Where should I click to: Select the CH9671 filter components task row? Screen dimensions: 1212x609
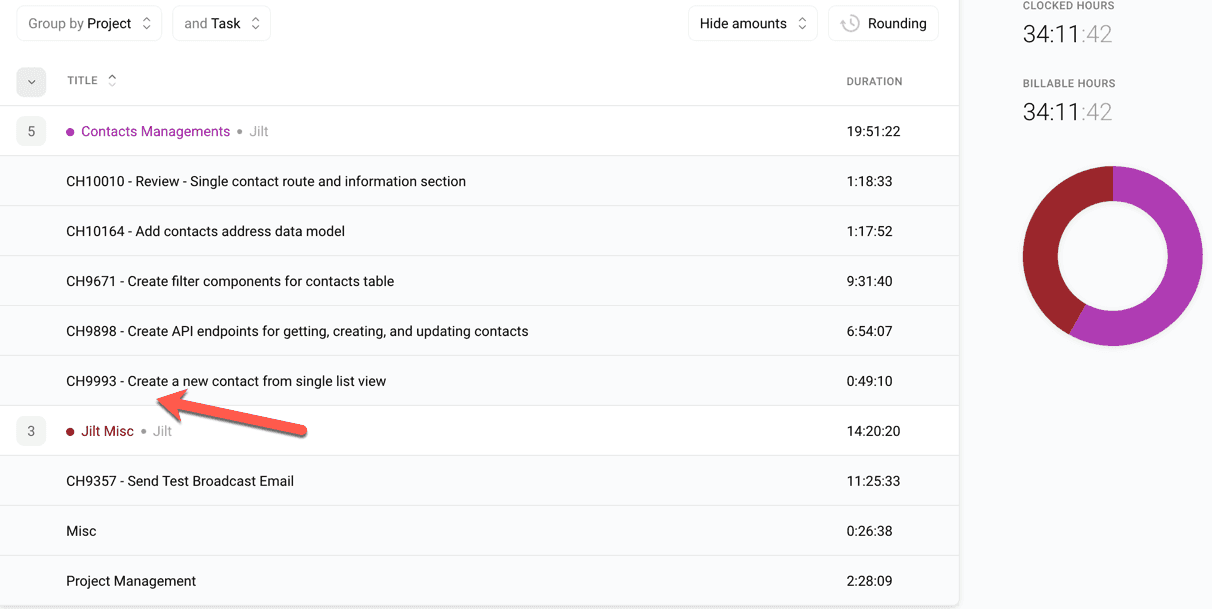pos(230,281)
